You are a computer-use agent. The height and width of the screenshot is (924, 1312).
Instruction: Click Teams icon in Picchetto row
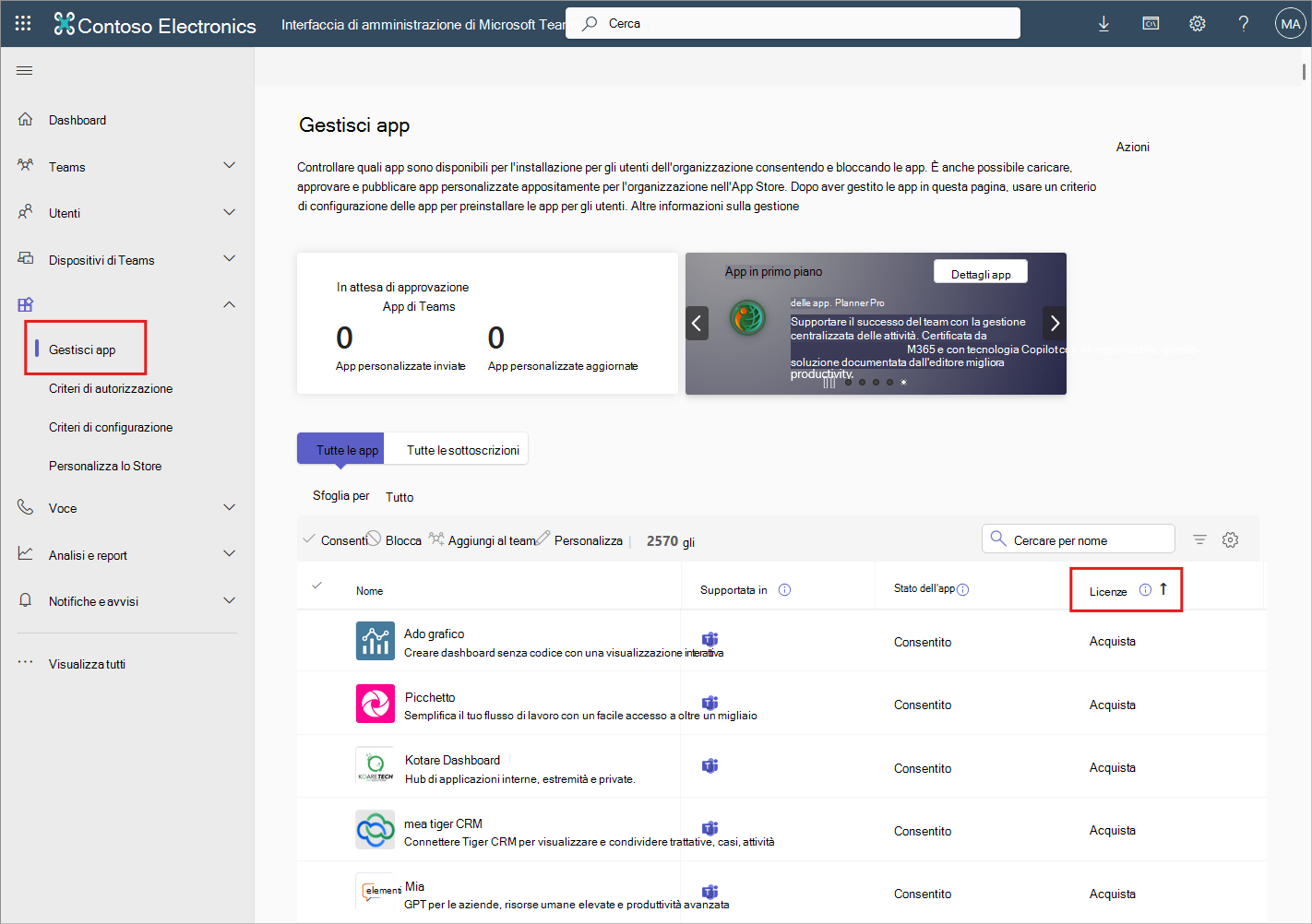click(x=710, y=704)
